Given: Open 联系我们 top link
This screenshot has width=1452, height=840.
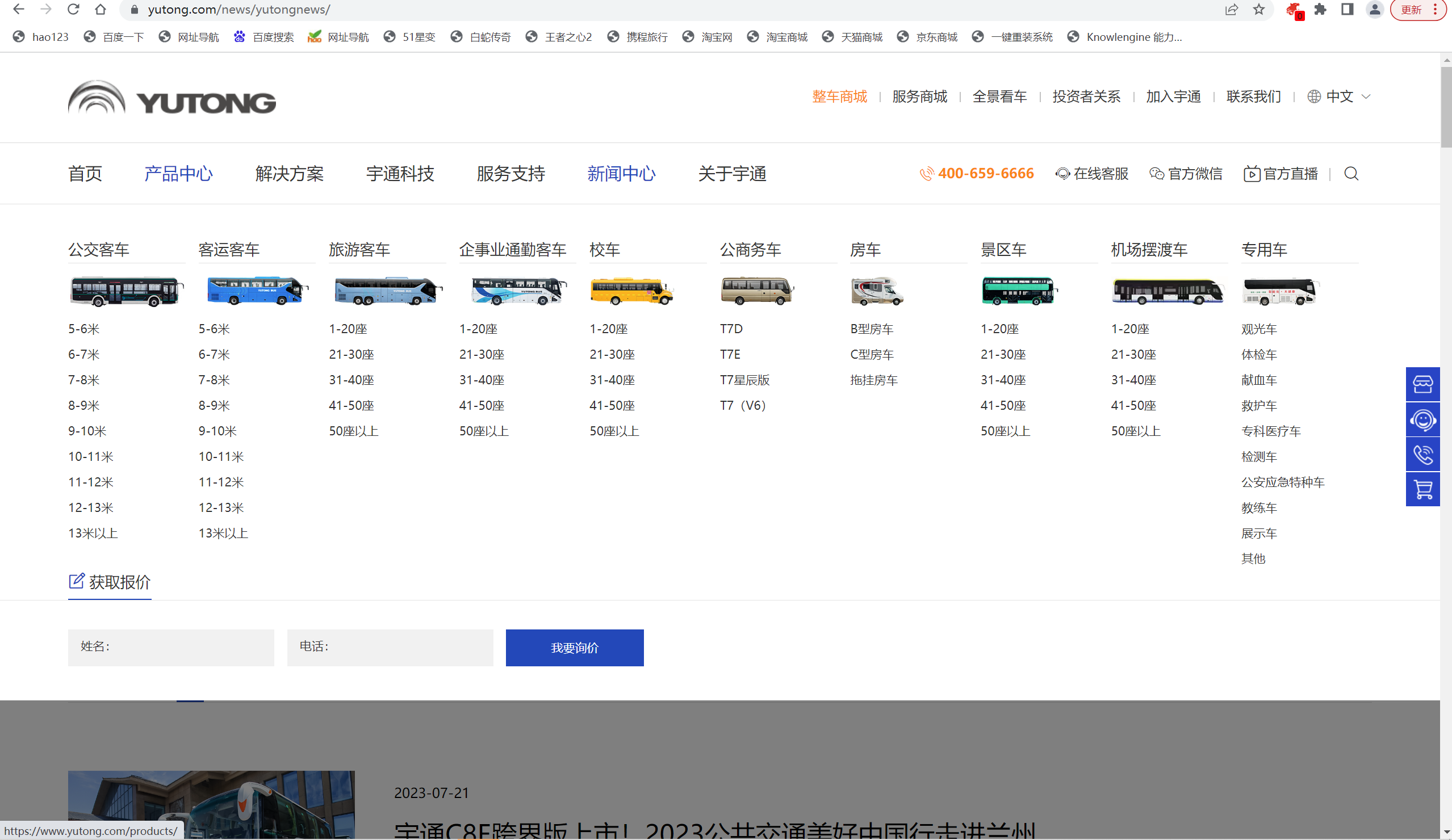Looking at the screenshot, I should pos(1254,96).
